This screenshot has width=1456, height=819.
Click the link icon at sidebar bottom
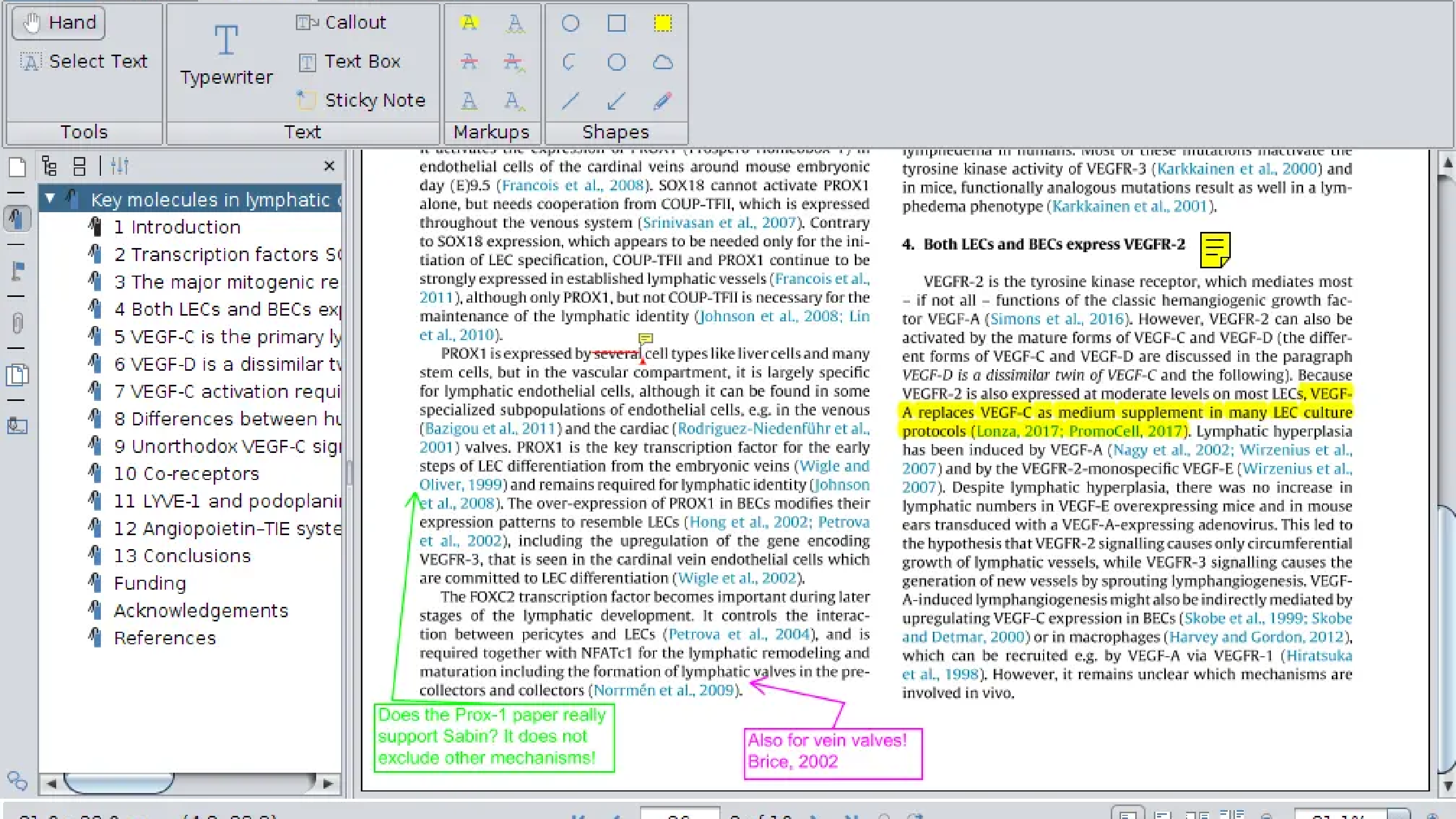click(x=17, y=781)
